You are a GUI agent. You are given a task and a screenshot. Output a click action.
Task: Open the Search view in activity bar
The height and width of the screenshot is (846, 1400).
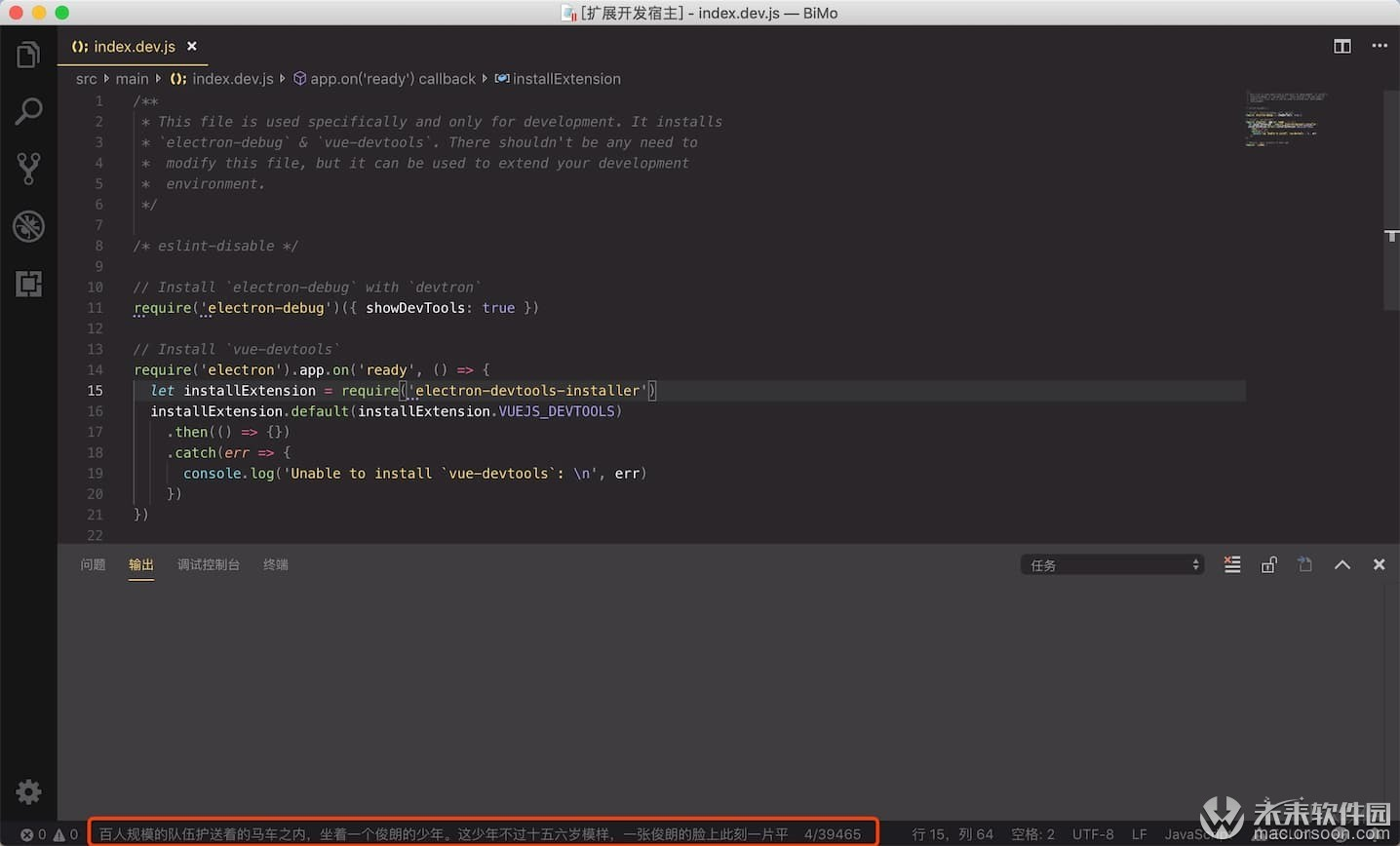coord(28,111)
